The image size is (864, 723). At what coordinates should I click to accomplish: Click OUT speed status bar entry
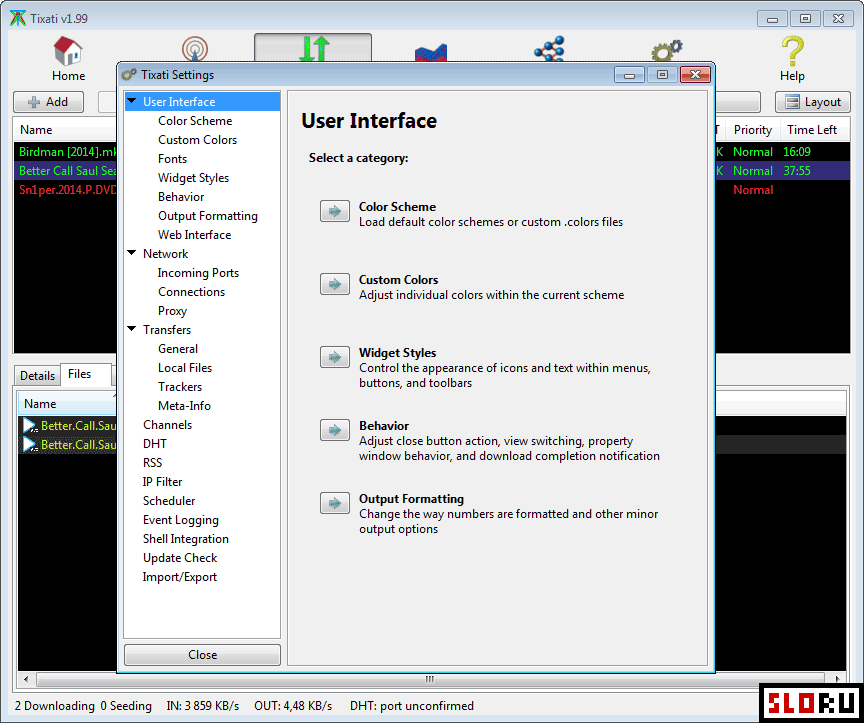(x=293, y=705)
